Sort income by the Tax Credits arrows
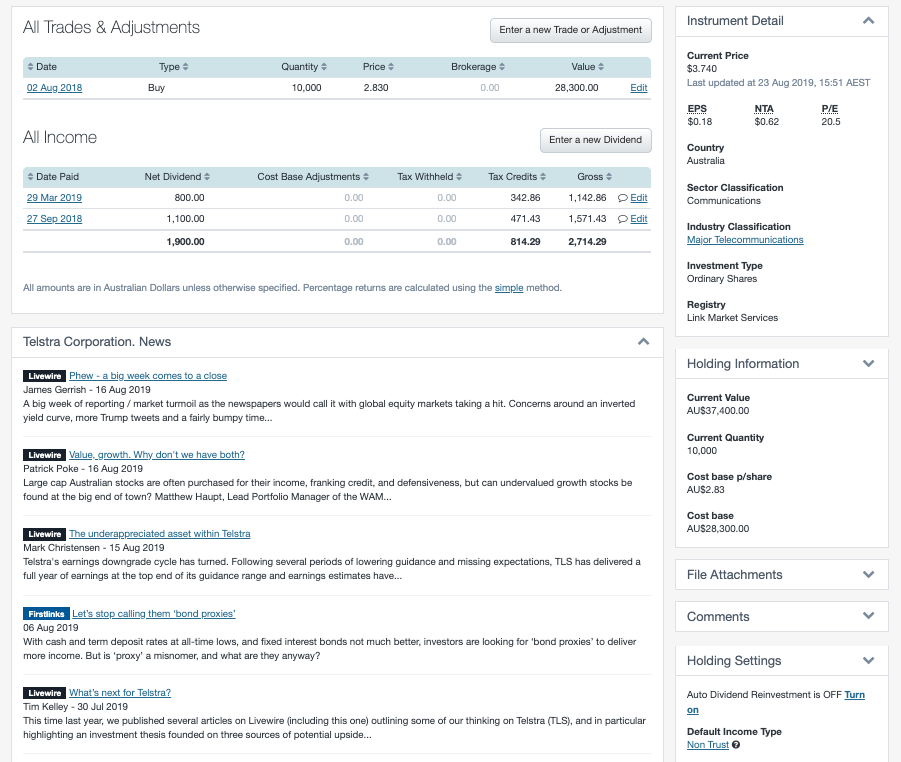This screenshot has width=901, height=762. [545, 177]
